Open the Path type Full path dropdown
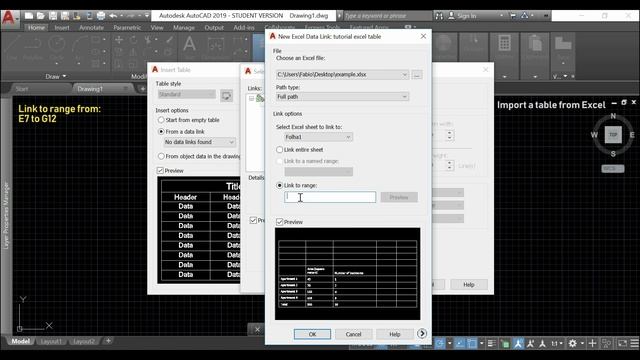The image size is (640, 360). click(x=404, y=97)
